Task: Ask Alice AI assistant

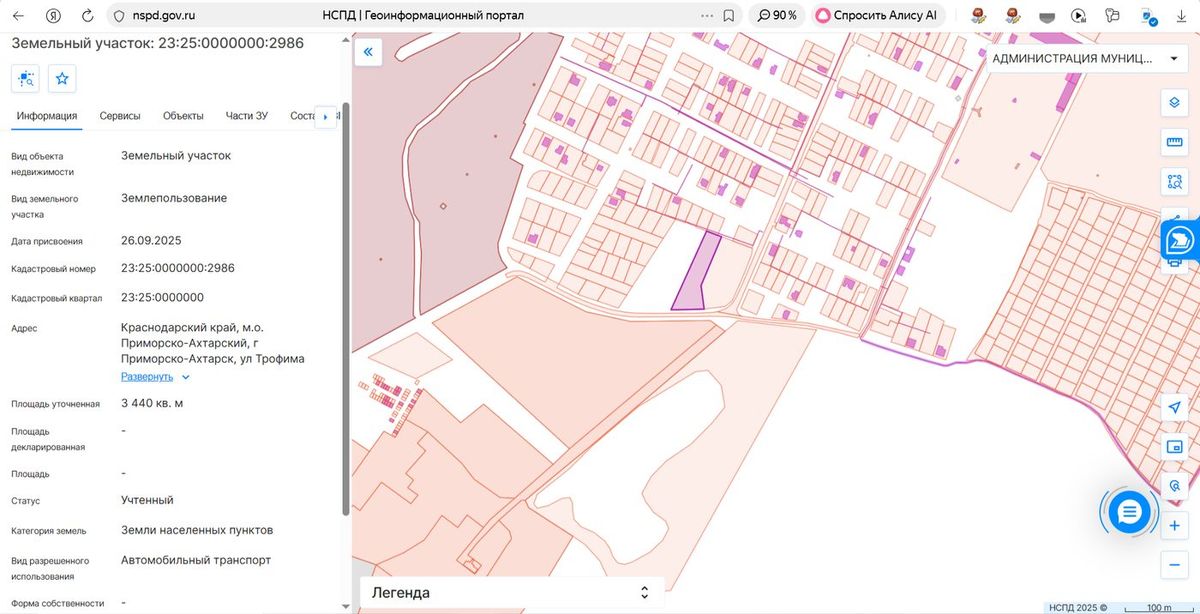Action: pos(877,16)
